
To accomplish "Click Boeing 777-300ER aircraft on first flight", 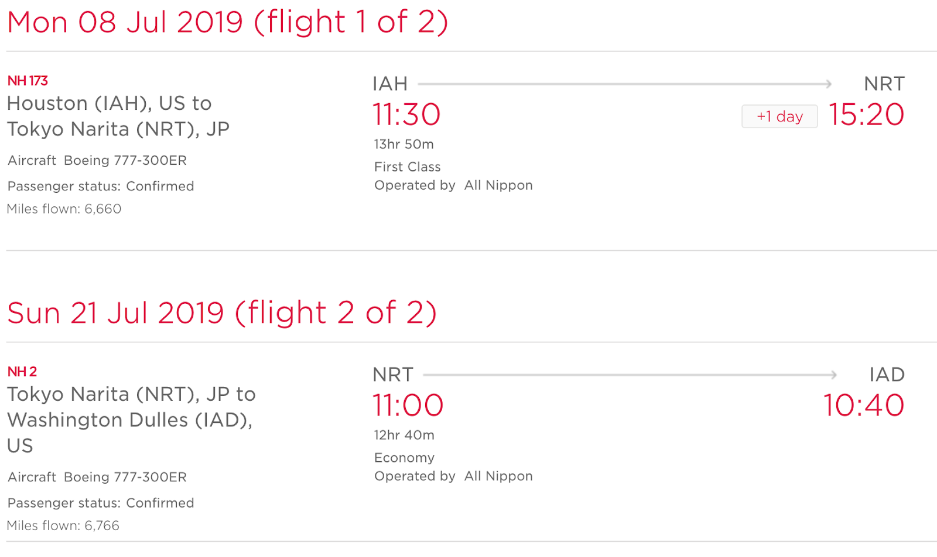I will tap(125, 161).
